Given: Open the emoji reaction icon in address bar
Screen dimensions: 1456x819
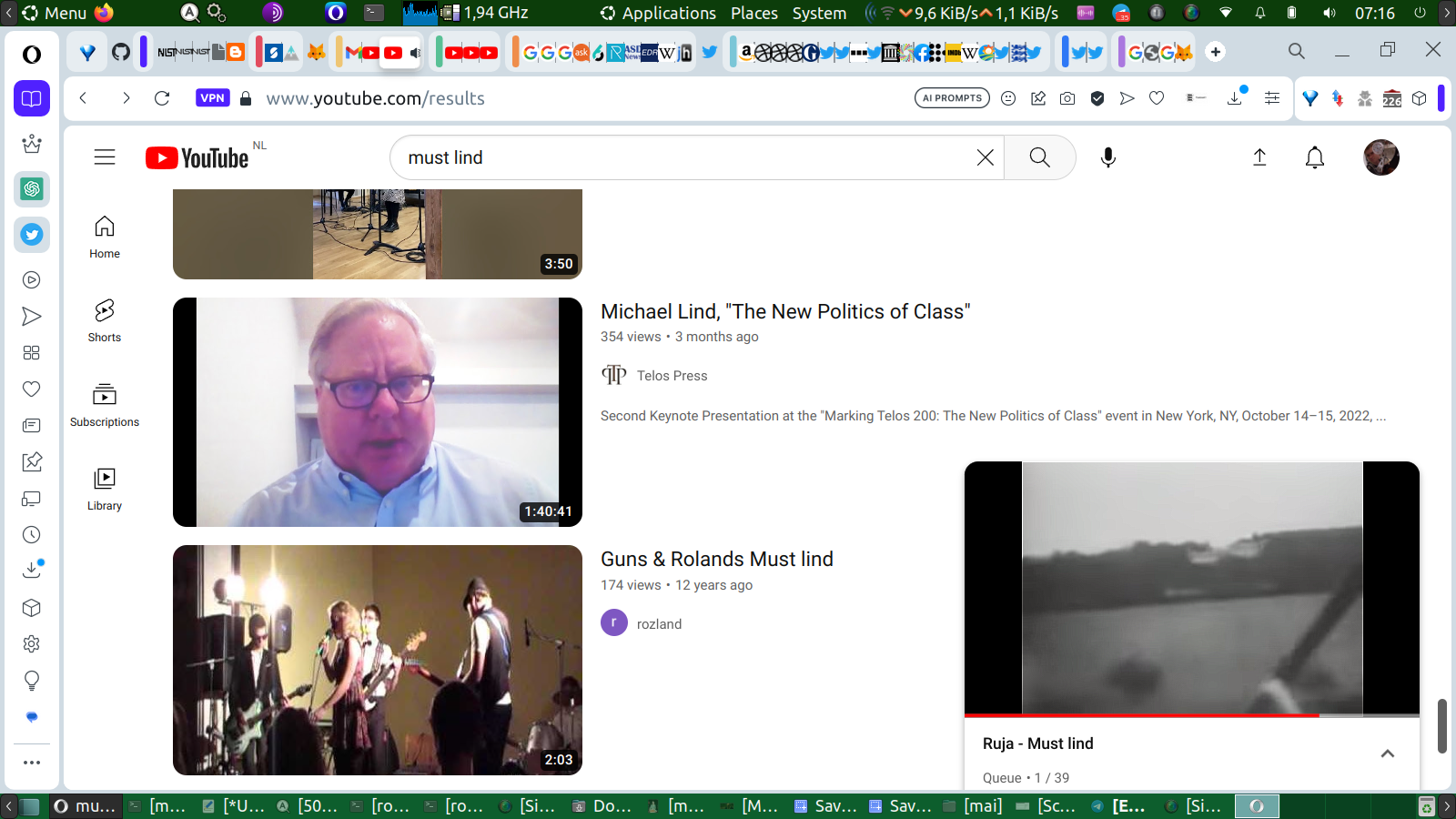Looking at the screenshot, I should pos(1008,98).
